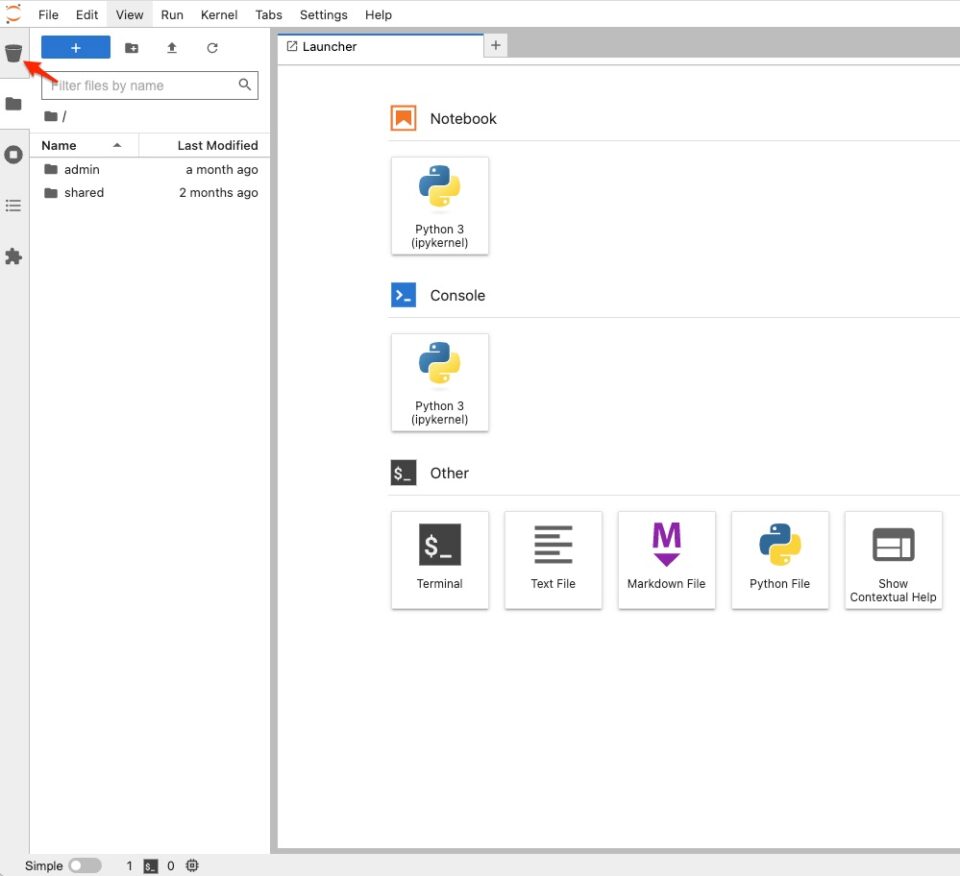The image size is (960, 876).
Task: Toggle Simple interface mode
Action: coord(85,865)
